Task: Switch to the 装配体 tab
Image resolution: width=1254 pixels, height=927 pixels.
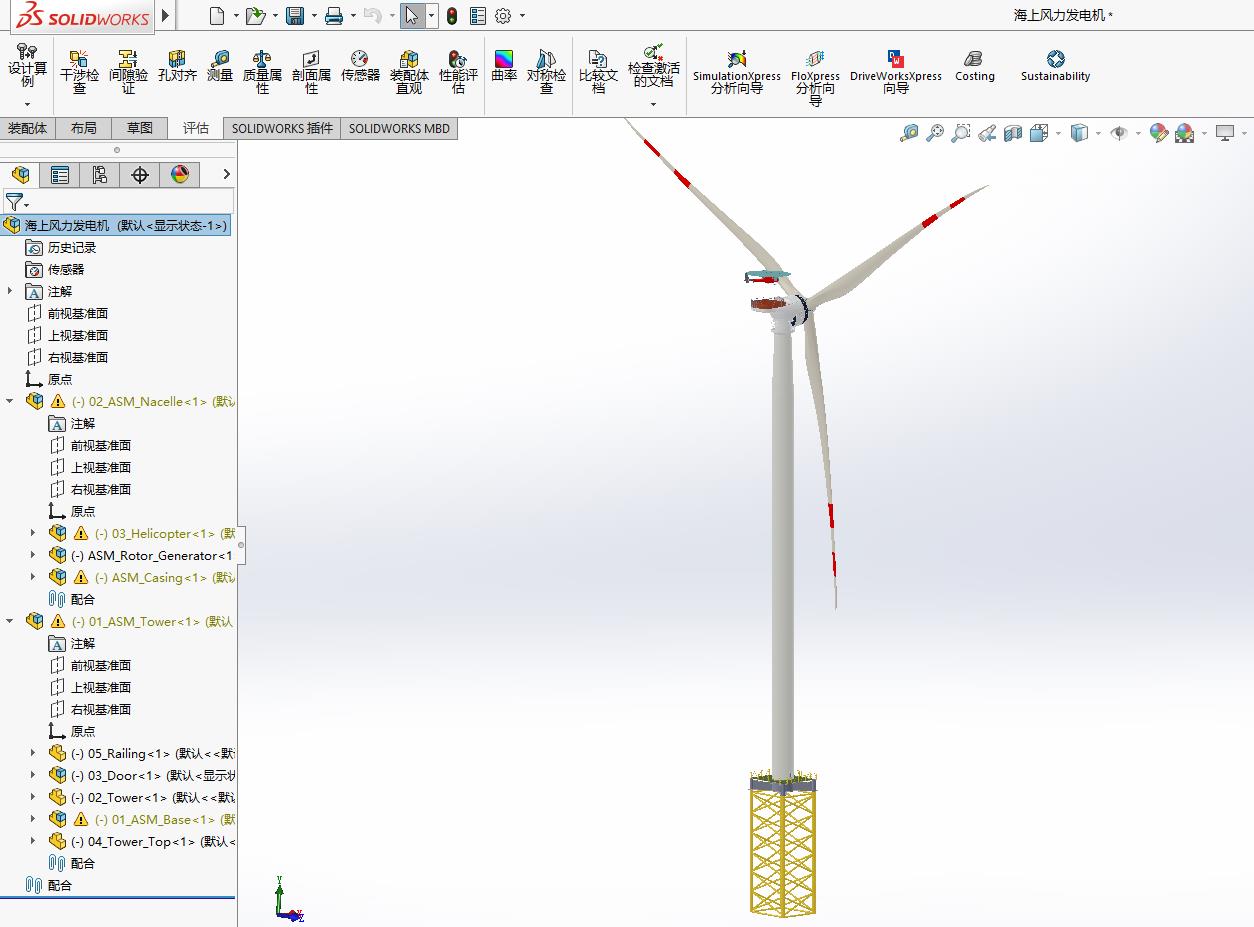Action: 27,128
